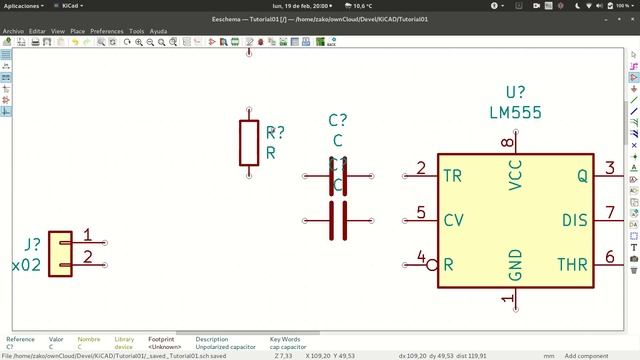
Task: Toggle hidden pins display
Action: (x=6, y=100)
